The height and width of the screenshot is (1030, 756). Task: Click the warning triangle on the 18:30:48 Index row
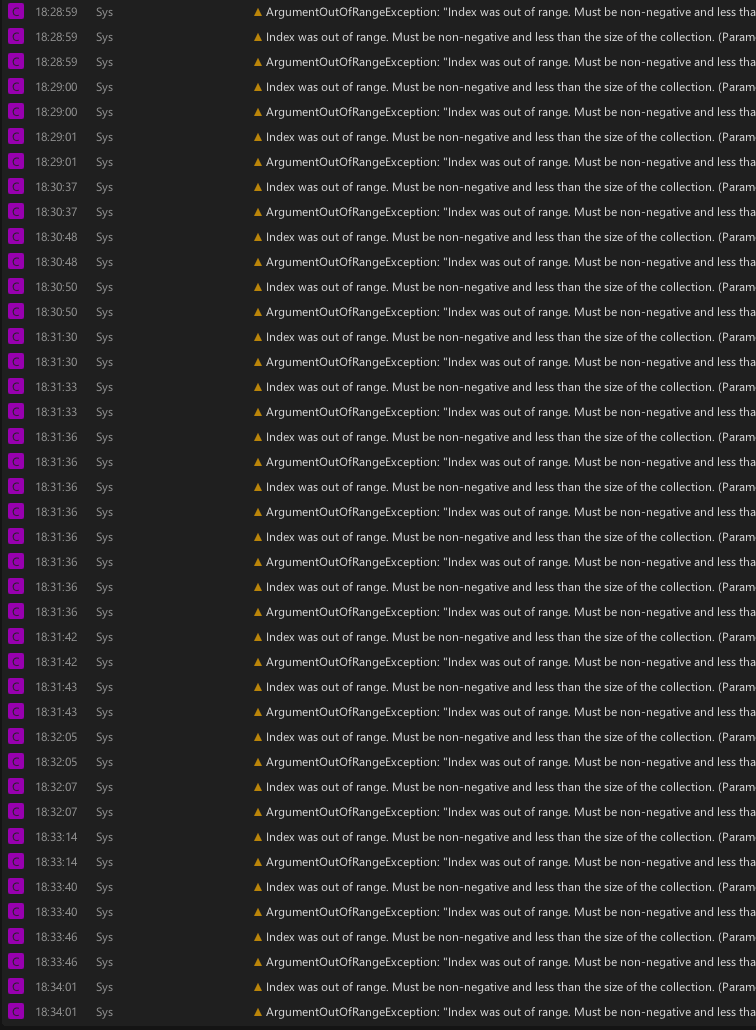[x=258, y=237]
